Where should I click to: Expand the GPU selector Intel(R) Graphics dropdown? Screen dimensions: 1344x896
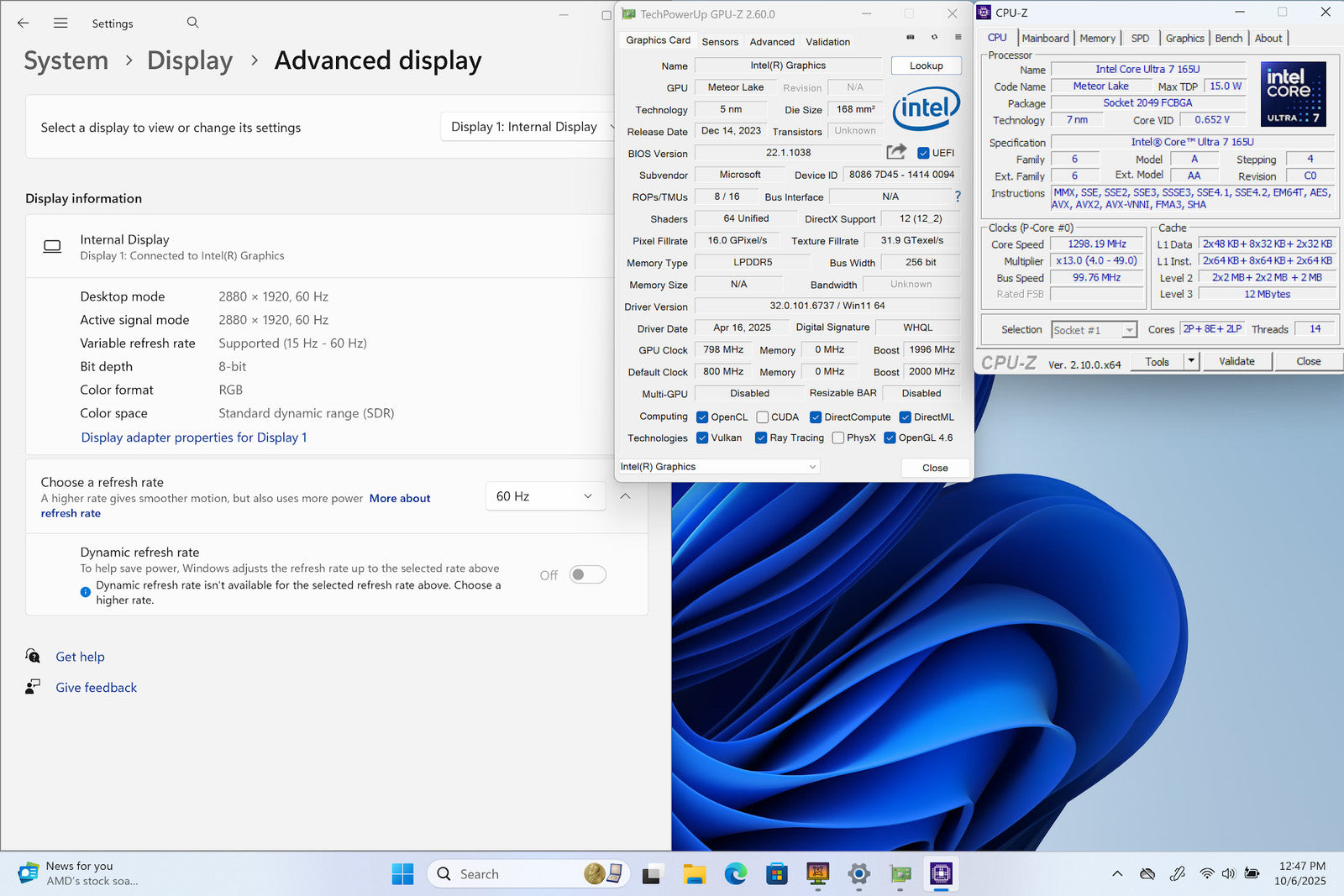[718, 467]
